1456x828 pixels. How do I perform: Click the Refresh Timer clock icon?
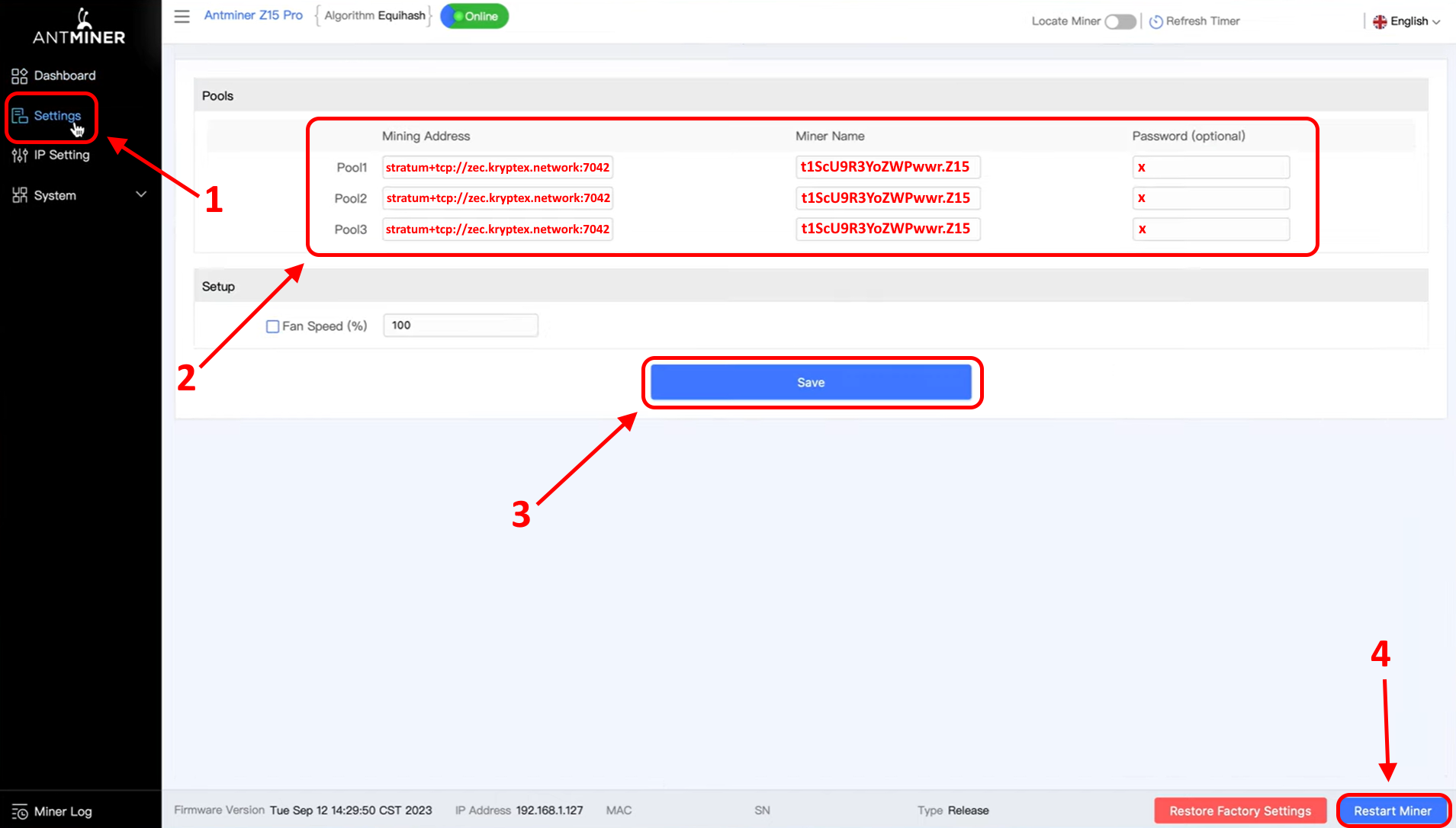click(x=1155, y=21)
